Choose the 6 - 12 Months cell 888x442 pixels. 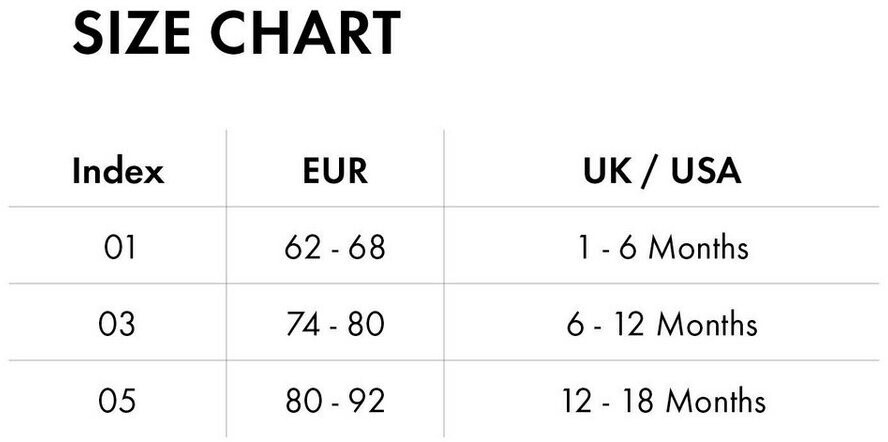click(662, 324)
